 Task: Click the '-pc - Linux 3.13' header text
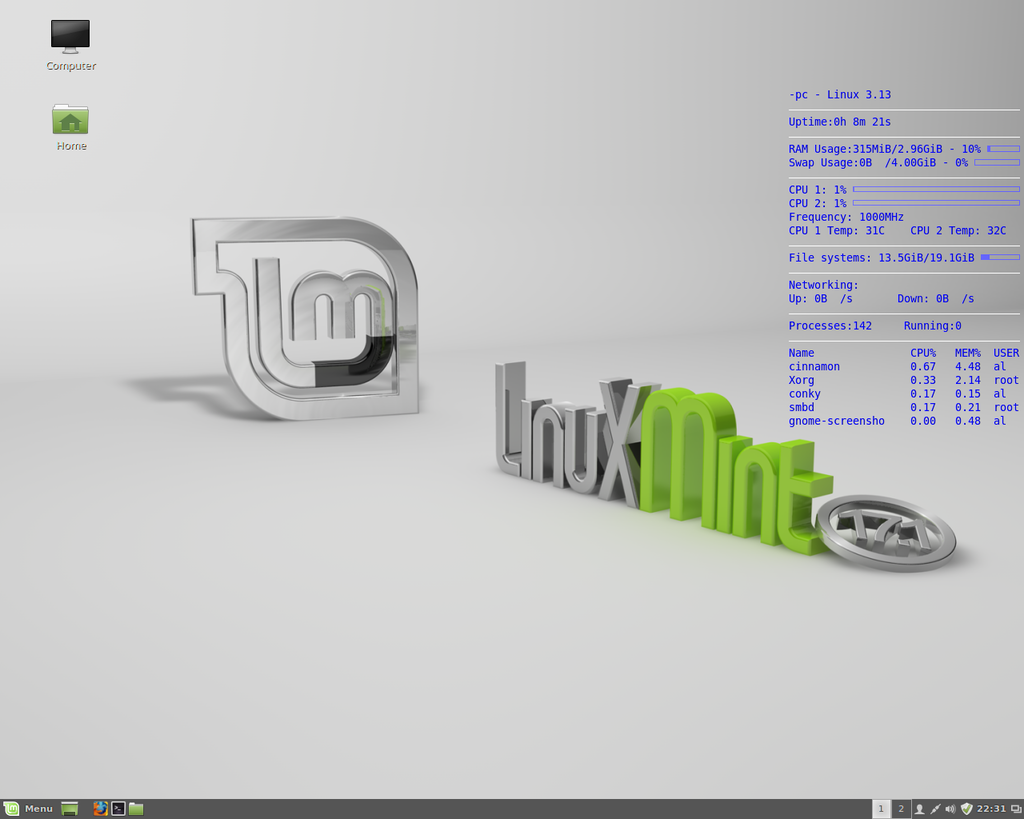[839, 95]
